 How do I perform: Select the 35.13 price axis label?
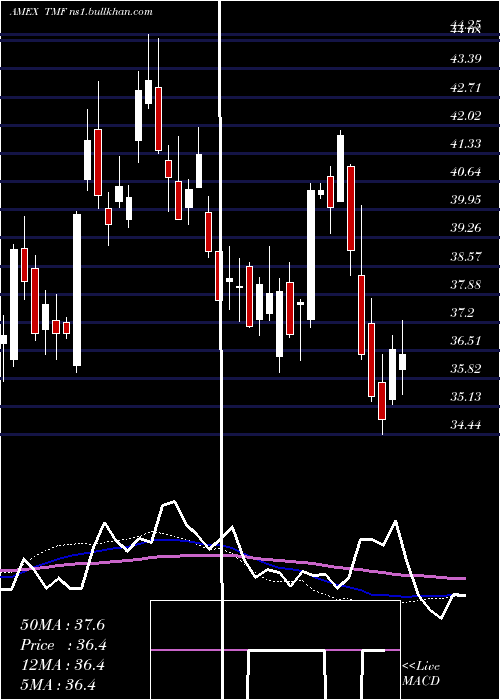pyautogui.click(x=466, y=396)
